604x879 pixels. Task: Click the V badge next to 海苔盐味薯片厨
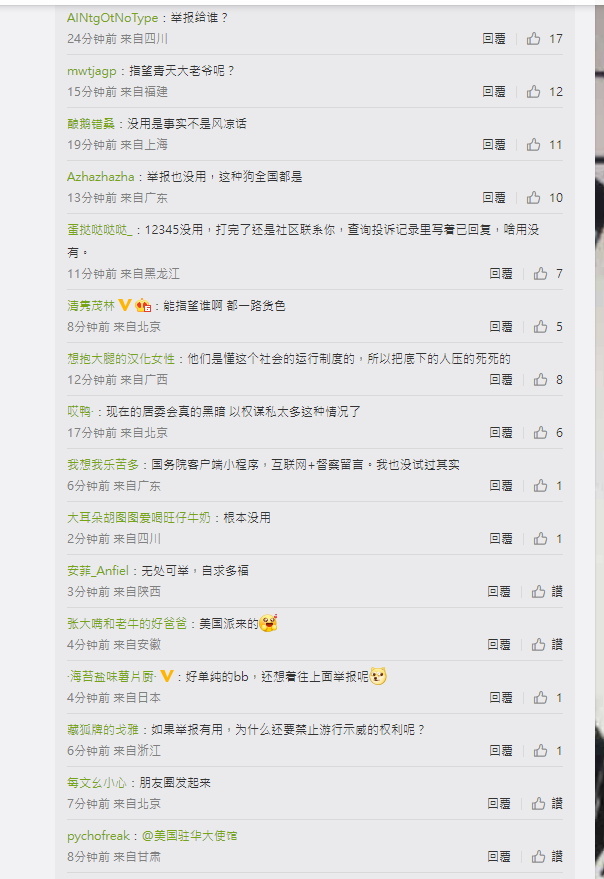click(x=167, y=676)
